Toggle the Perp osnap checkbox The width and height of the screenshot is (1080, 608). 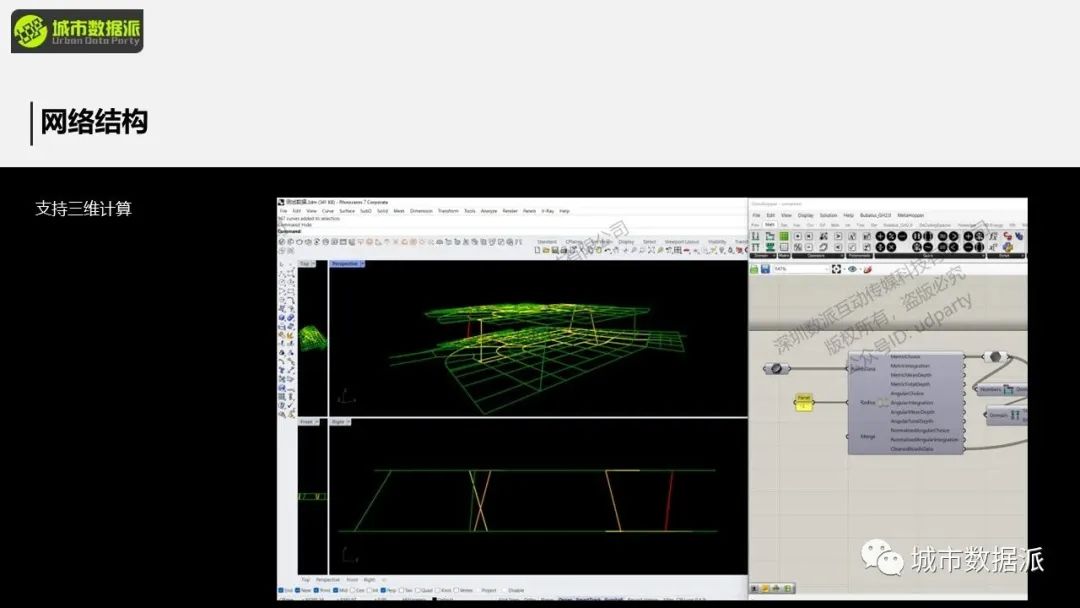tap(382, 590)
